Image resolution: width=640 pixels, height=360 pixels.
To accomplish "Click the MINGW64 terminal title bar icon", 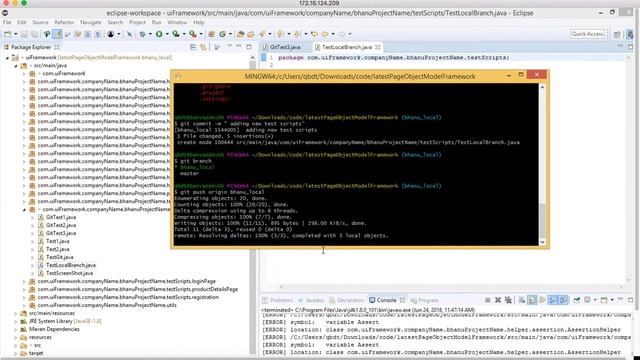I will [x=178, y=76].
